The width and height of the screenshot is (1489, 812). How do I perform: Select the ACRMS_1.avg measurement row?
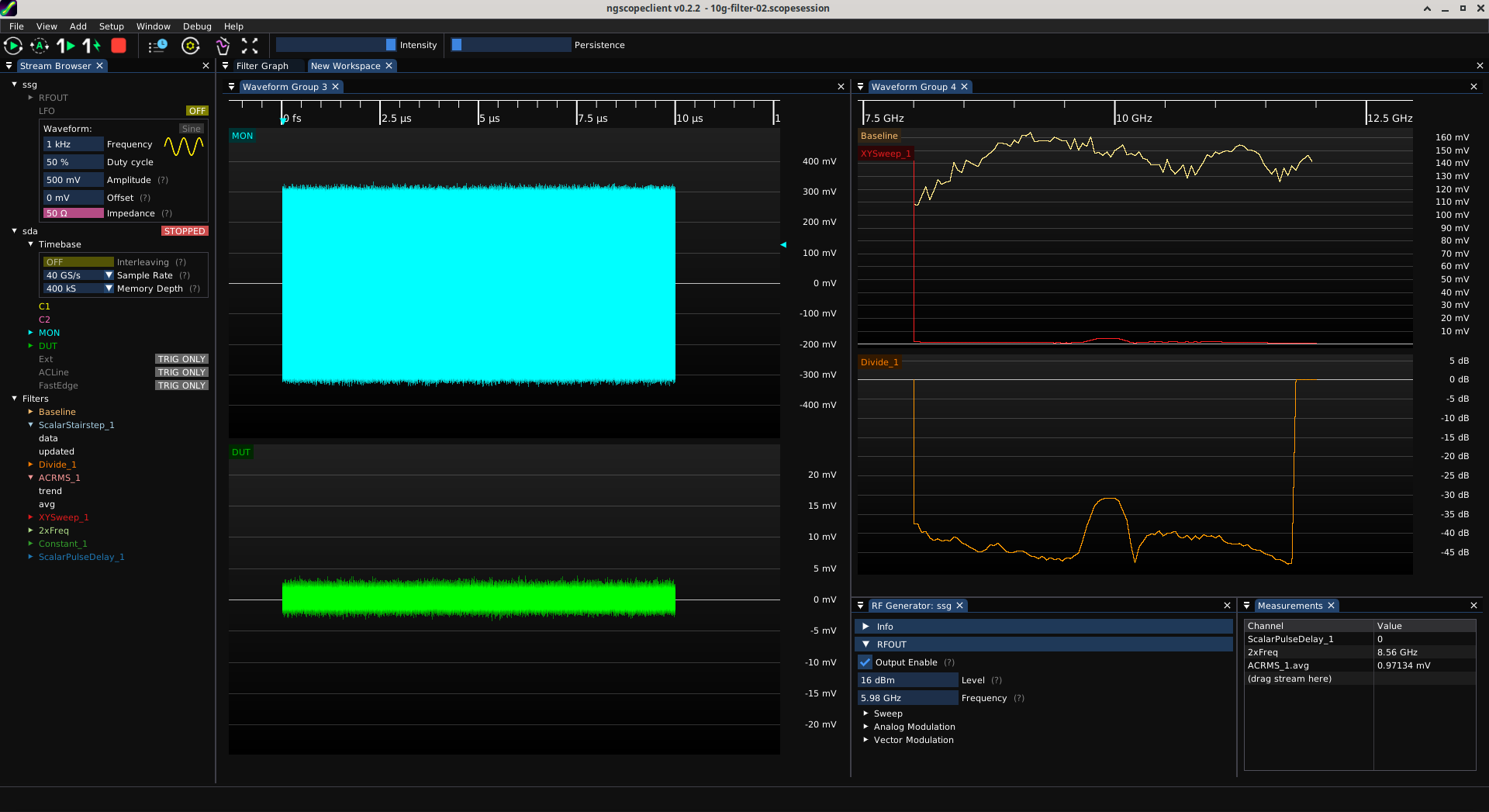1359,665
